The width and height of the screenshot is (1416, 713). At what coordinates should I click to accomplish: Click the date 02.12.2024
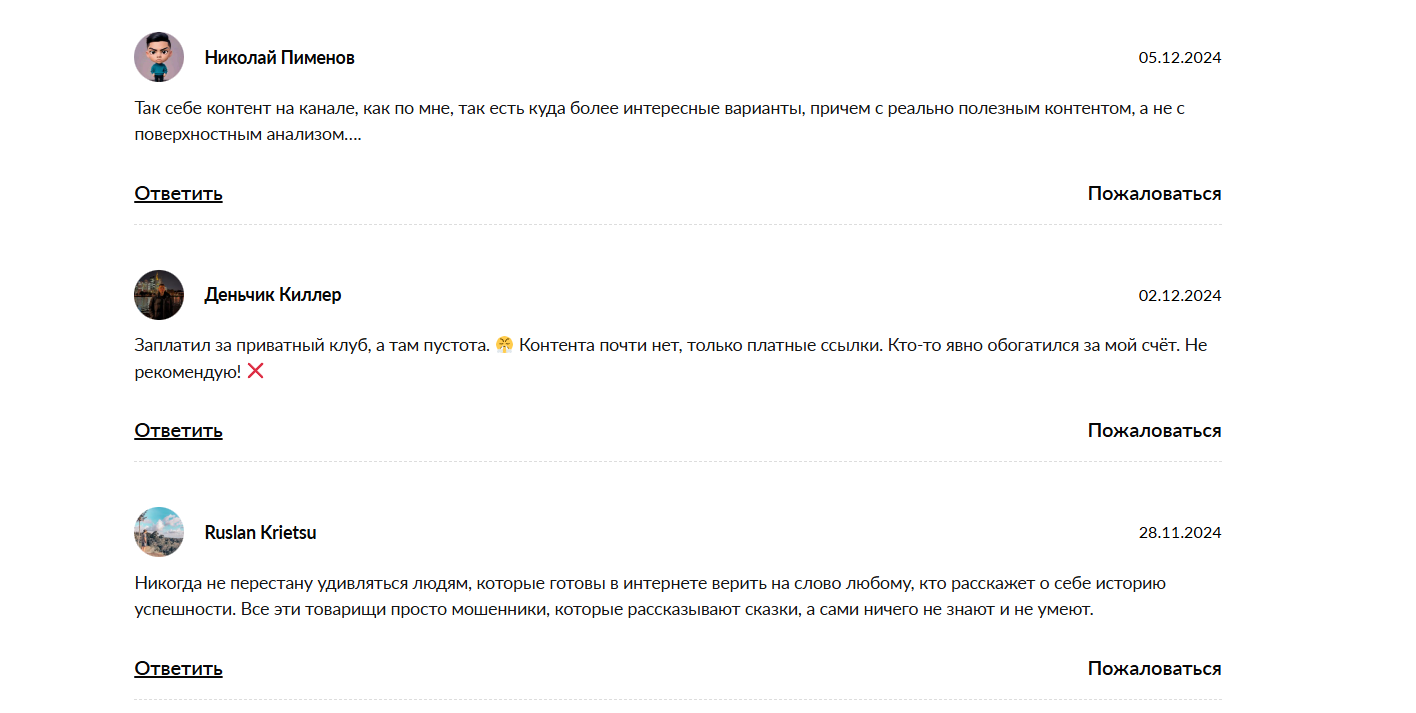coord(1180,296)
